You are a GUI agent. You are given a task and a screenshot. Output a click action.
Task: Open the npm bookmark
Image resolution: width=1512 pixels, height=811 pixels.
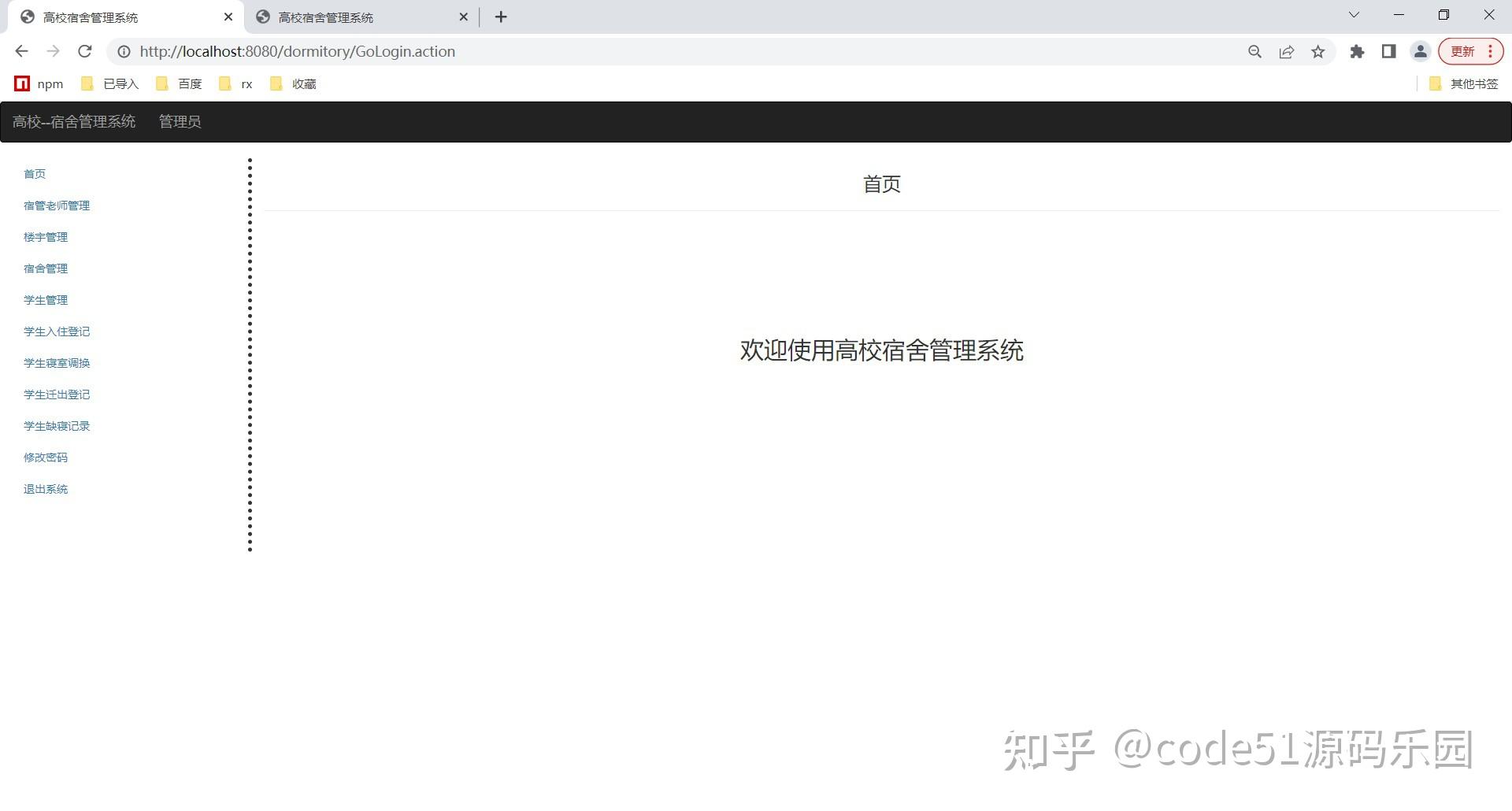coord(38,83)
